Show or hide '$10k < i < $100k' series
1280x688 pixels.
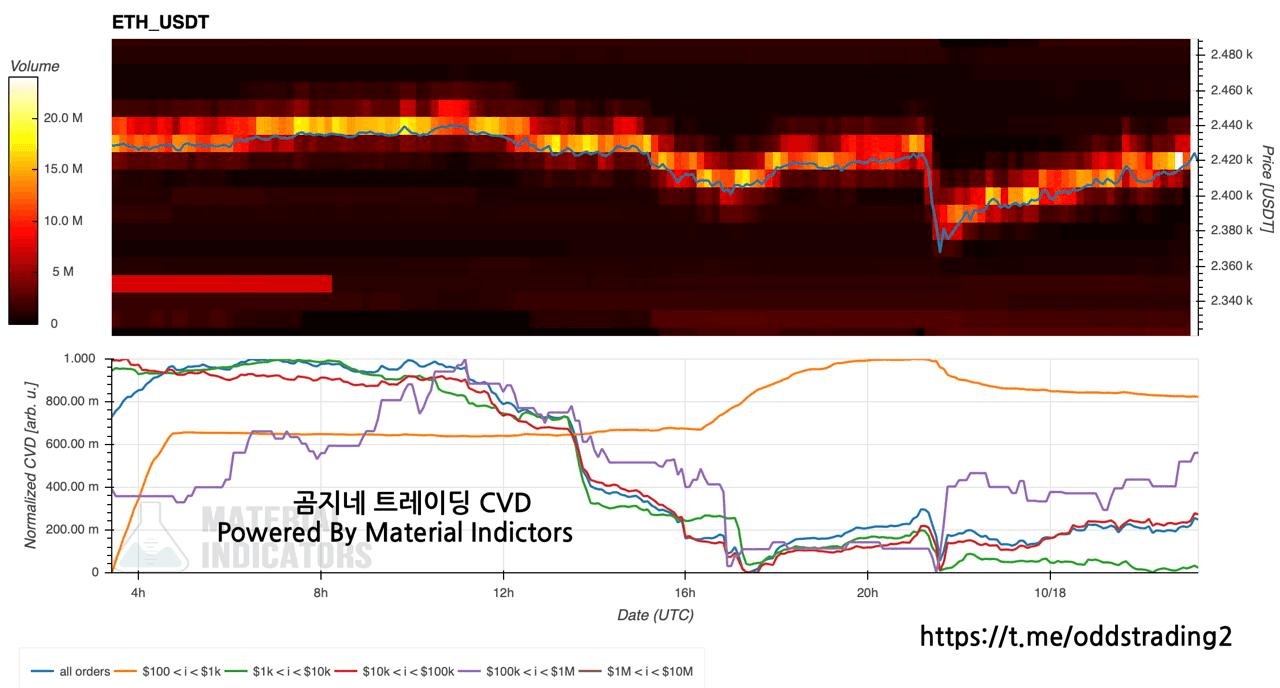(x=393, y=672)
